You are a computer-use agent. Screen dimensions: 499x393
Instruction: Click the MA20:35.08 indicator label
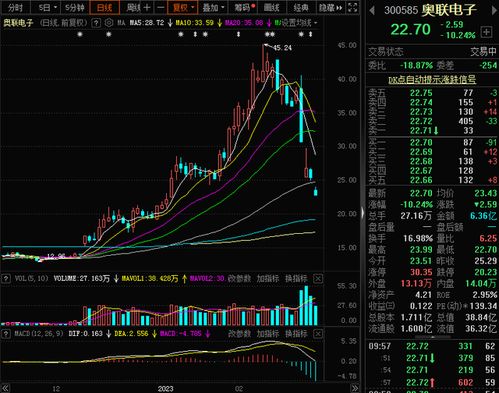pos(244,23)
